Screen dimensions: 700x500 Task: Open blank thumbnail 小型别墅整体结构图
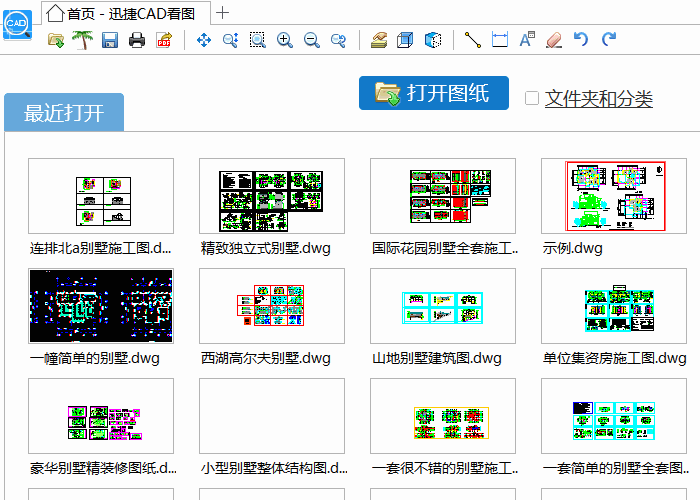click(272, 416)
